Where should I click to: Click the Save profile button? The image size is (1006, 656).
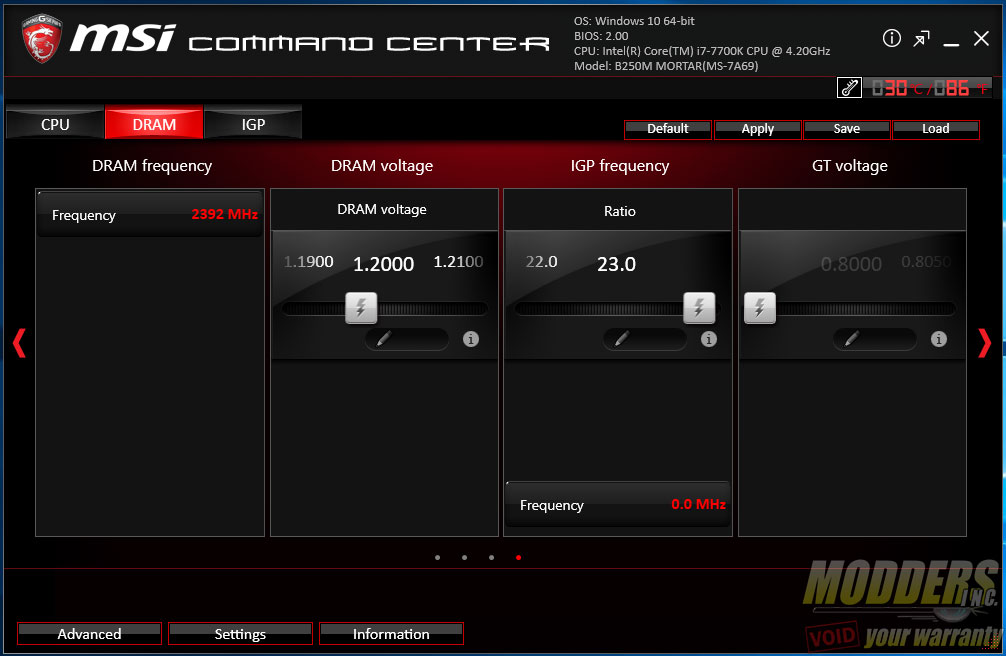click(x=847, y=129)
